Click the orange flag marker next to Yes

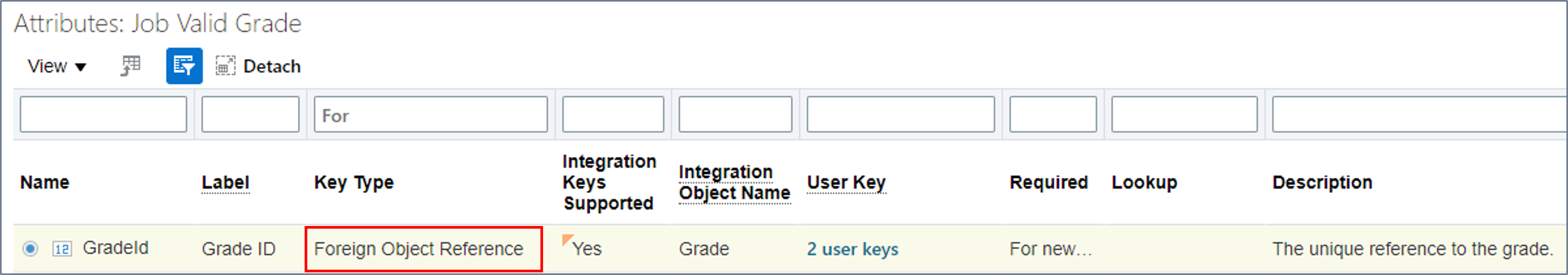pos(567,239)
